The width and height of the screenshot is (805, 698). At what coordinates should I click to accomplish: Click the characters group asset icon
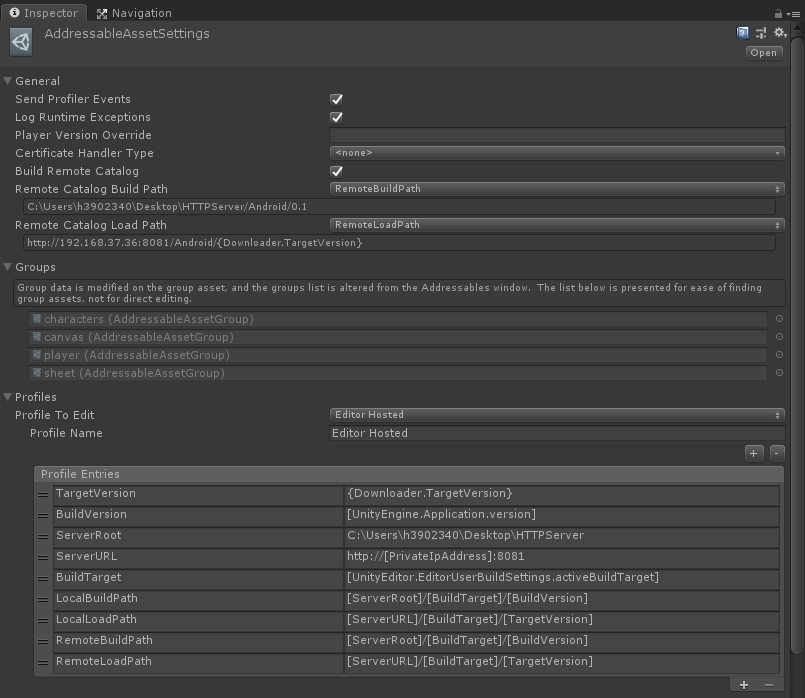[x=36, y=319]
